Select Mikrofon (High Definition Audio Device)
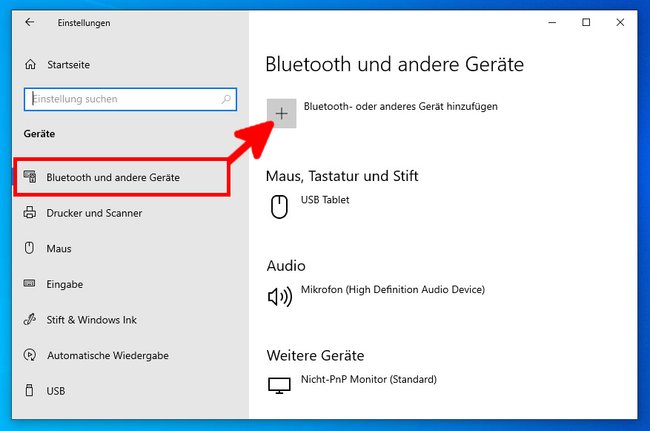This screenshot has height=431, width=650. 393,289
